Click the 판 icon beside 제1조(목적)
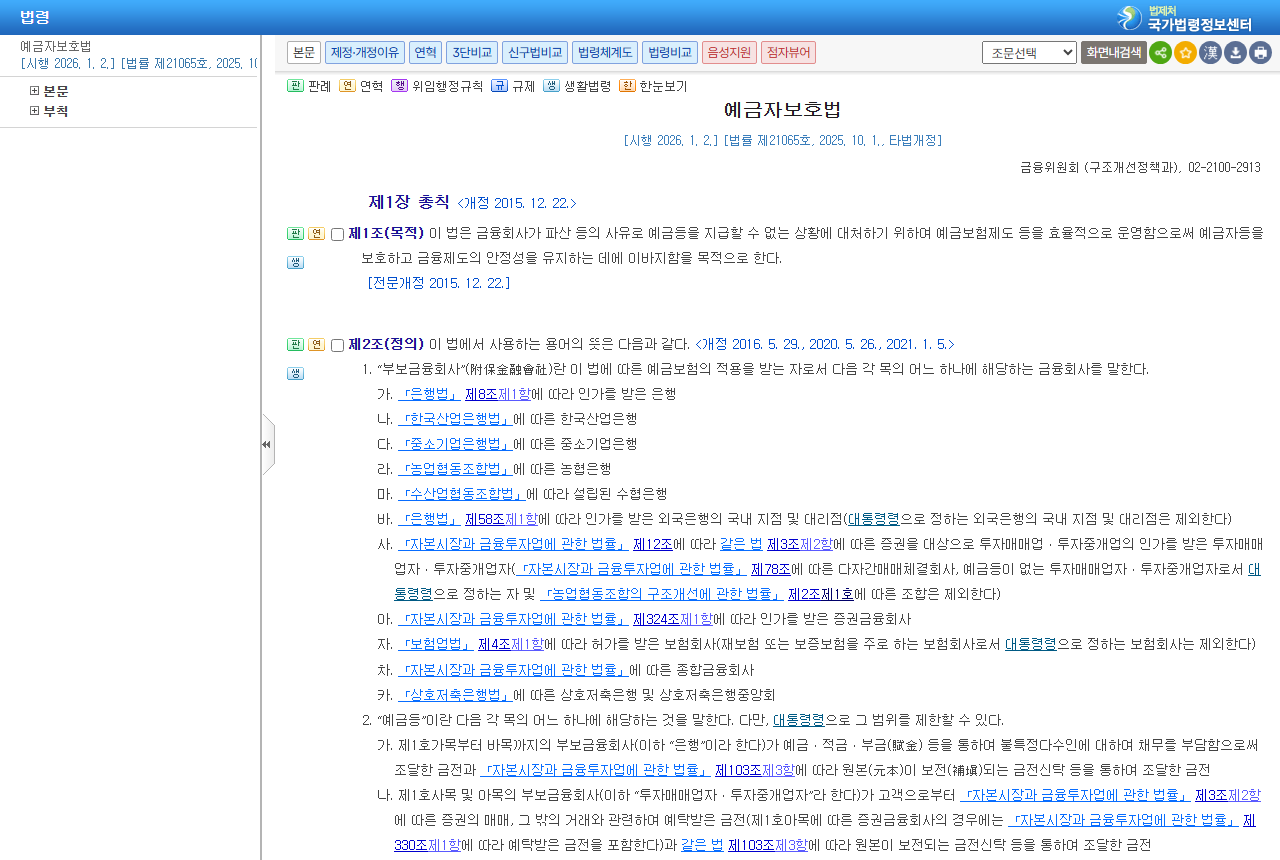The height and width of the screenshot is (860, 1280). (x=295, y=234)
